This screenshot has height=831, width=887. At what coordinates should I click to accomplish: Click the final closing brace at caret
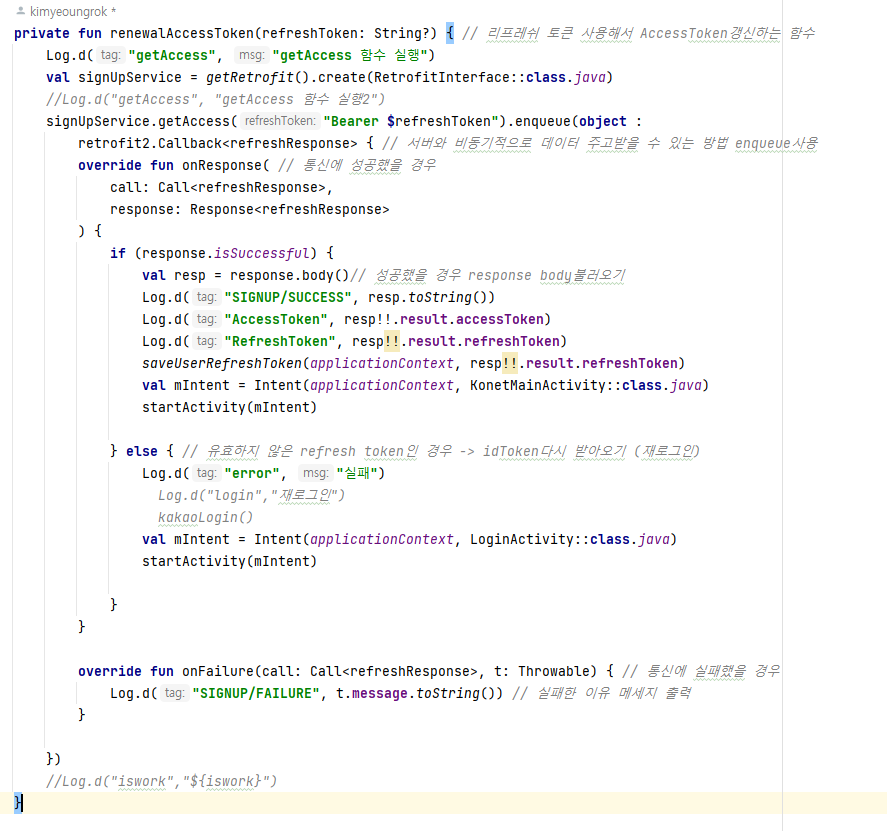(x=18, y=803)
